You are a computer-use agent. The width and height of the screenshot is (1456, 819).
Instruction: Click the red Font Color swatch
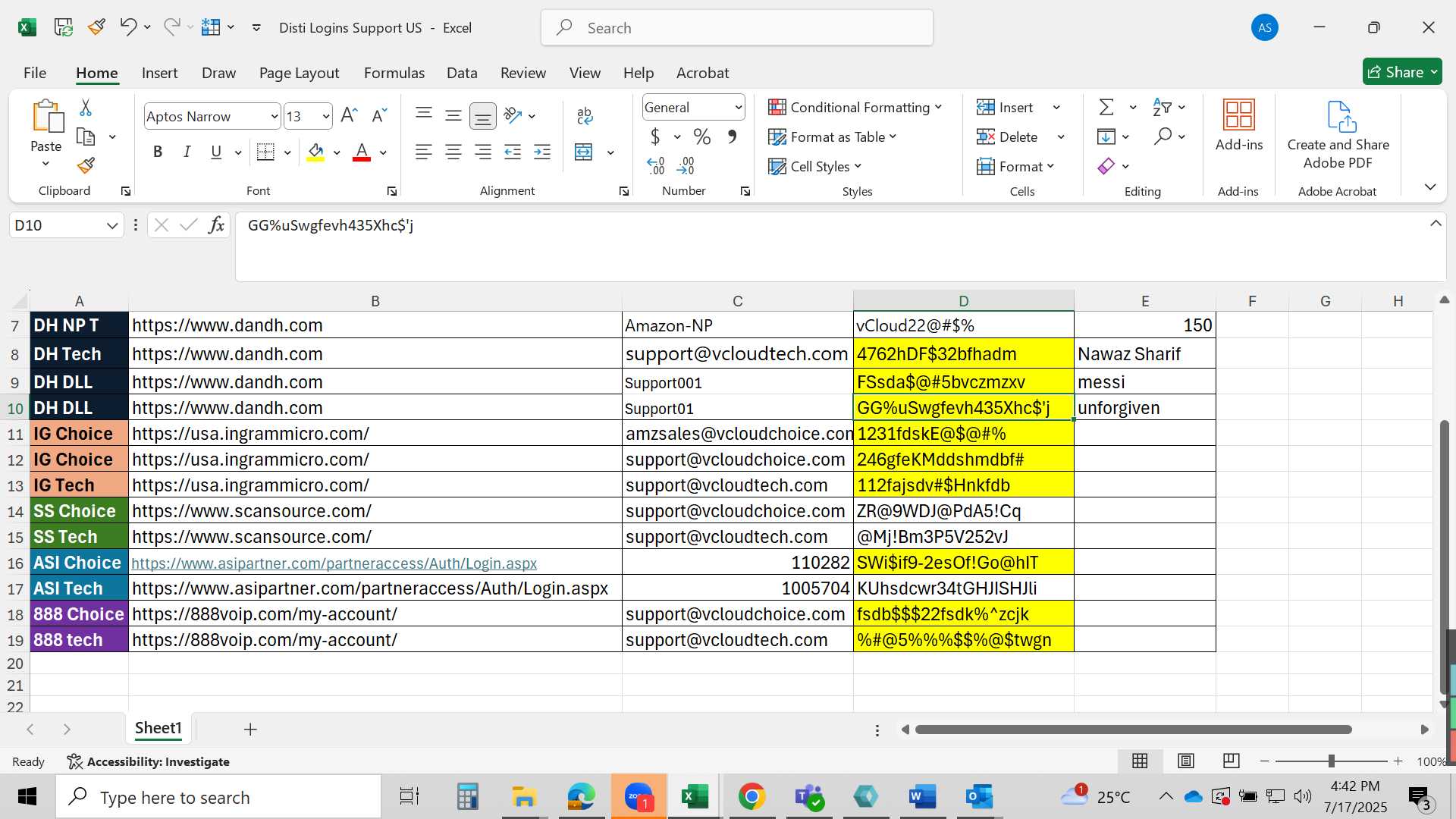coord(362,152)
